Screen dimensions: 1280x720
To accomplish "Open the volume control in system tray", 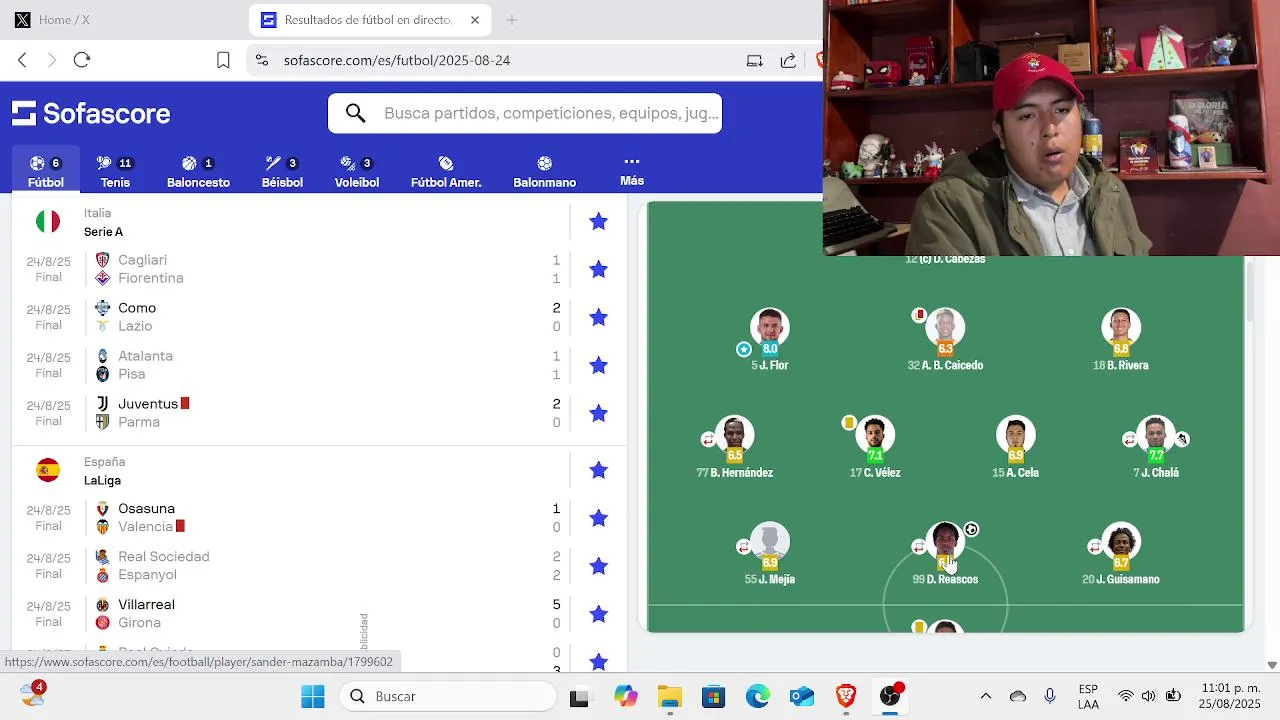I will point(1149,696).
